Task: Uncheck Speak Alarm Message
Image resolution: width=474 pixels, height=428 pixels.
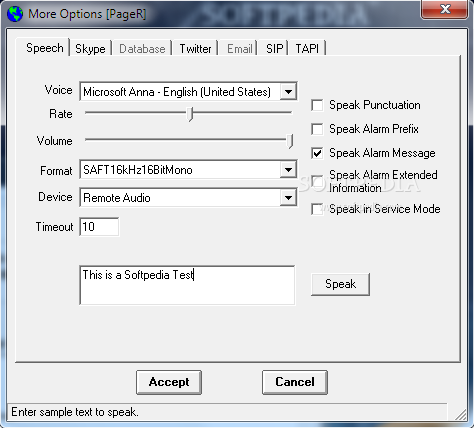Action: click(317, 153)
